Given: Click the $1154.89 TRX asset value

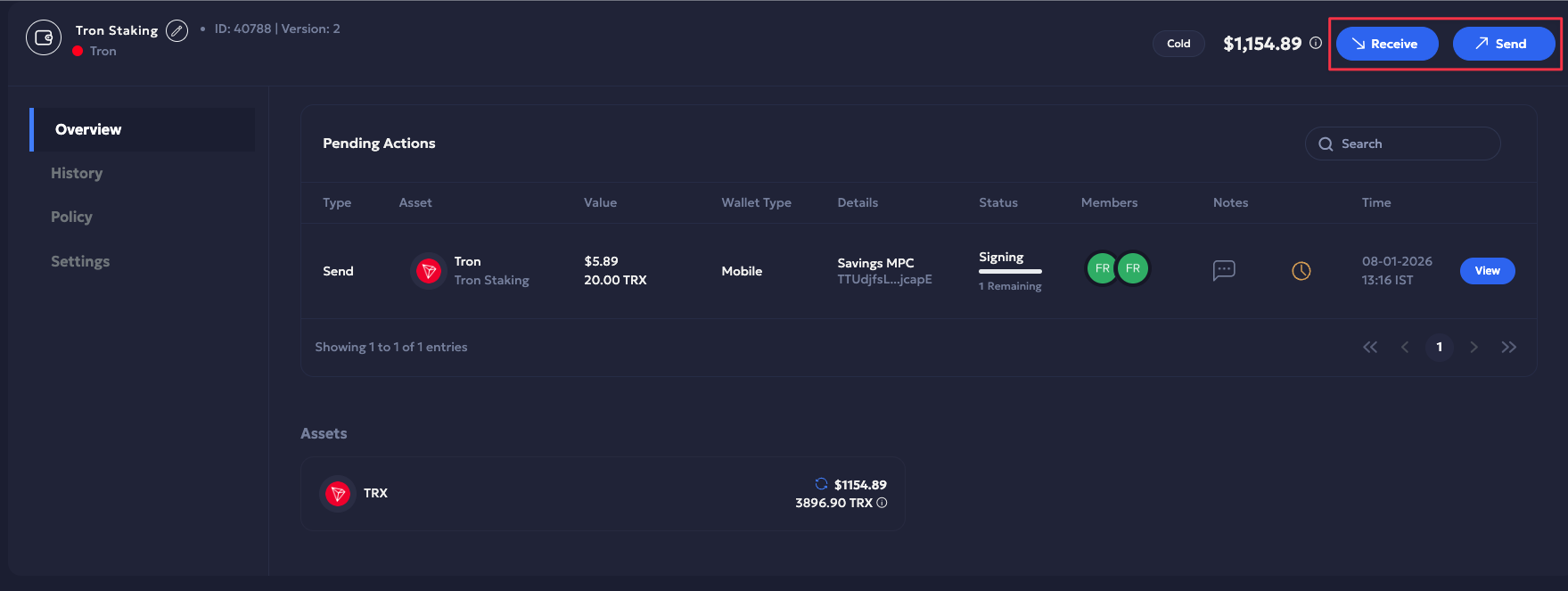Looking at the screenshot, I should 860,485.
